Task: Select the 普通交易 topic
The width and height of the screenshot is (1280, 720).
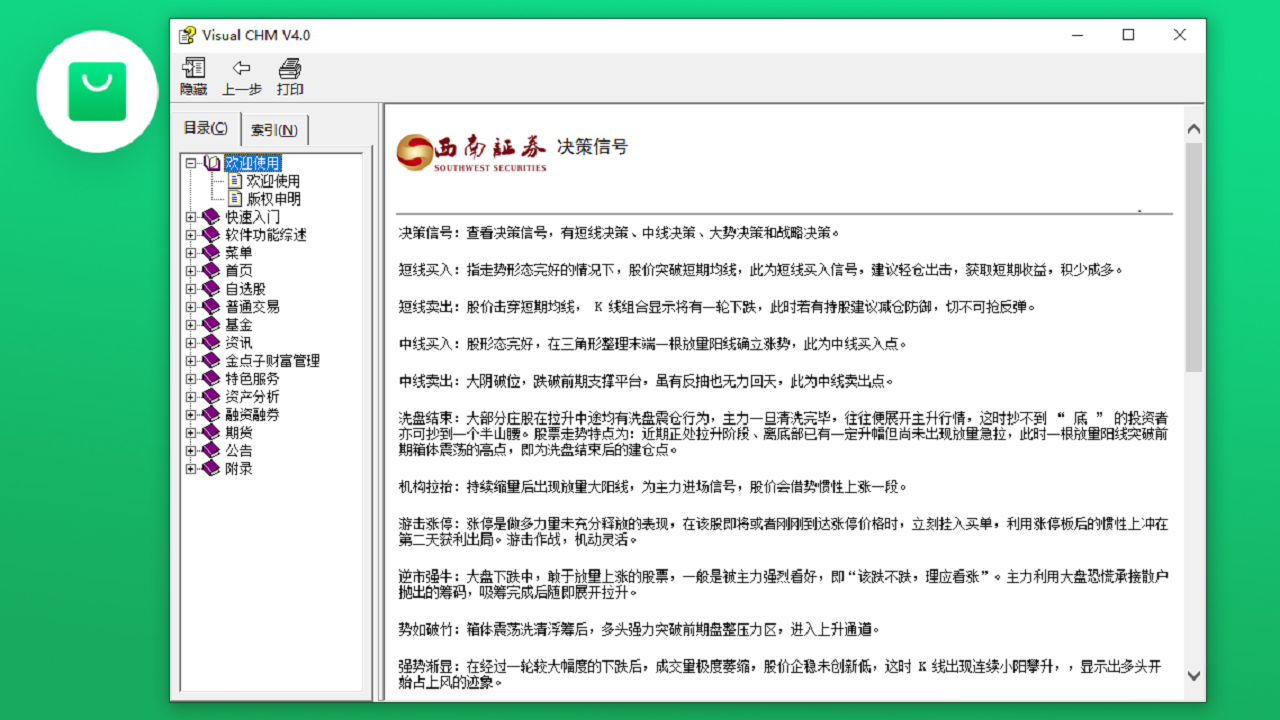Action: (252, 307)
